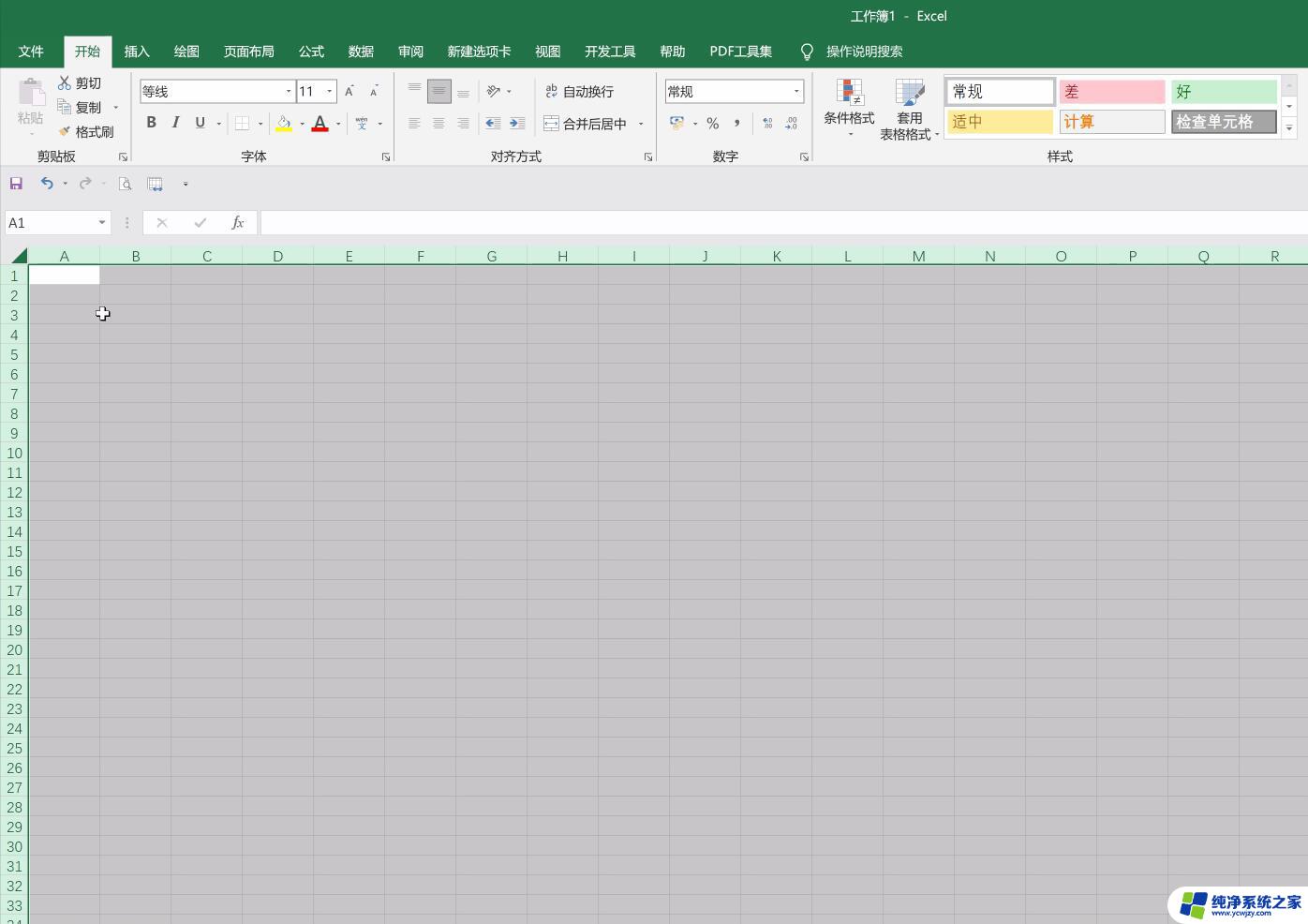This screenshot has height=924, width=1308.
Task: Switch to the Data (数据) tab
Action: click(x=361, y=52)
